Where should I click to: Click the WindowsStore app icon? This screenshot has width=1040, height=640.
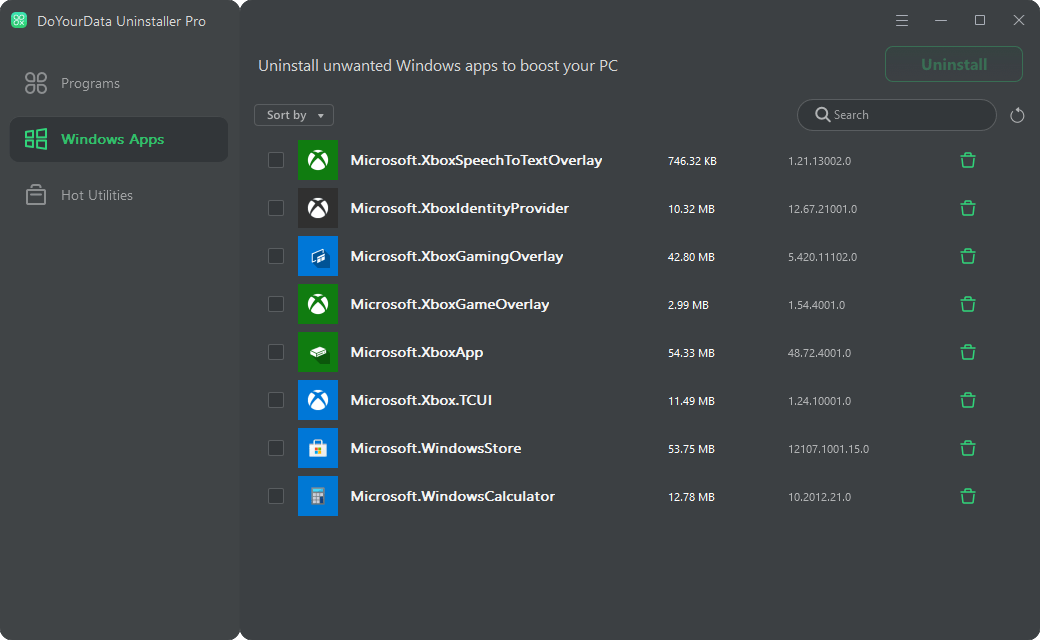coord(318,448)
